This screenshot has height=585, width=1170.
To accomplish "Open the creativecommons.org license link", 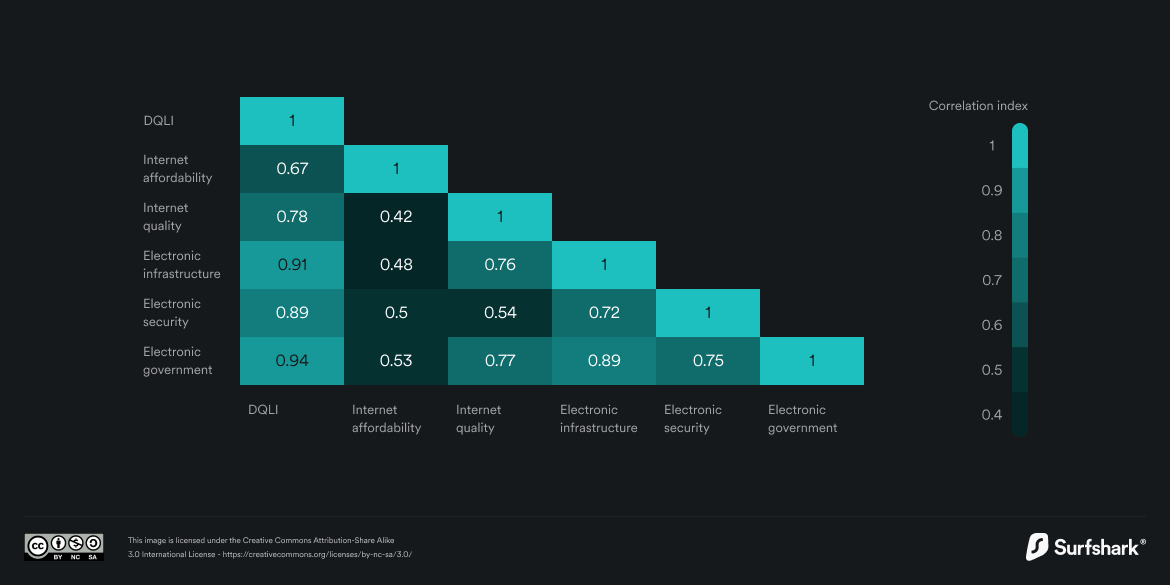I will tap(316, 554).
